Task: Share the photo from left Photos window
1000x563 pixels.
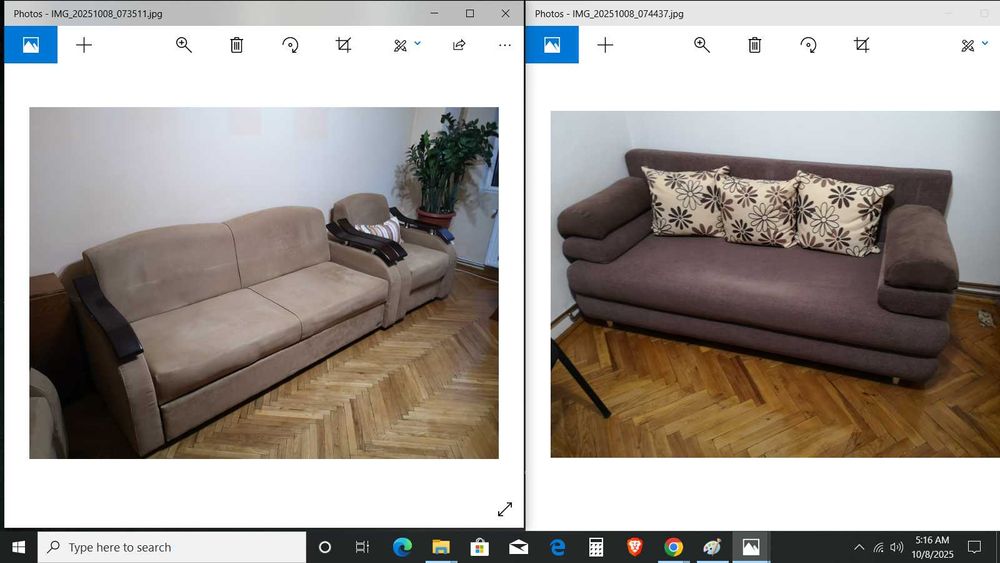Action: tap(459, 45)
